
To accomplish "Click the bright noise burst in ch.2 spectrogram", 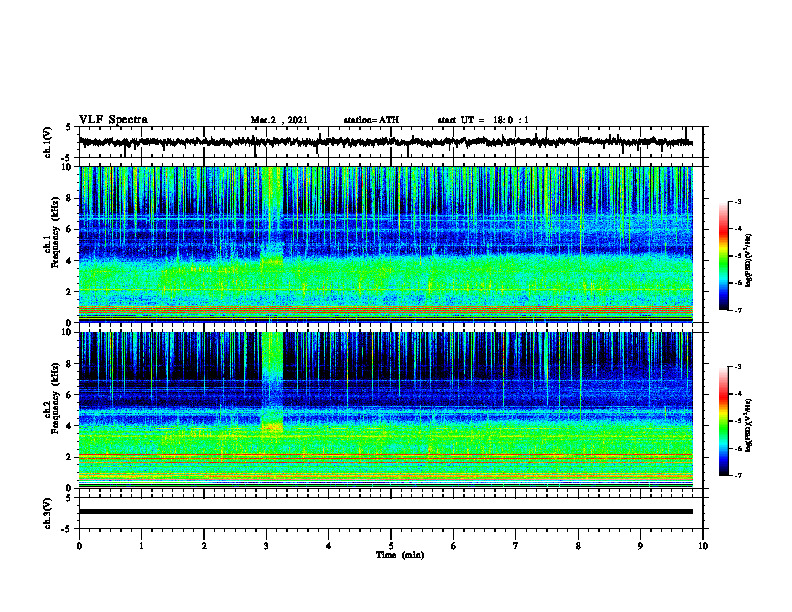I will pos(272,382).
